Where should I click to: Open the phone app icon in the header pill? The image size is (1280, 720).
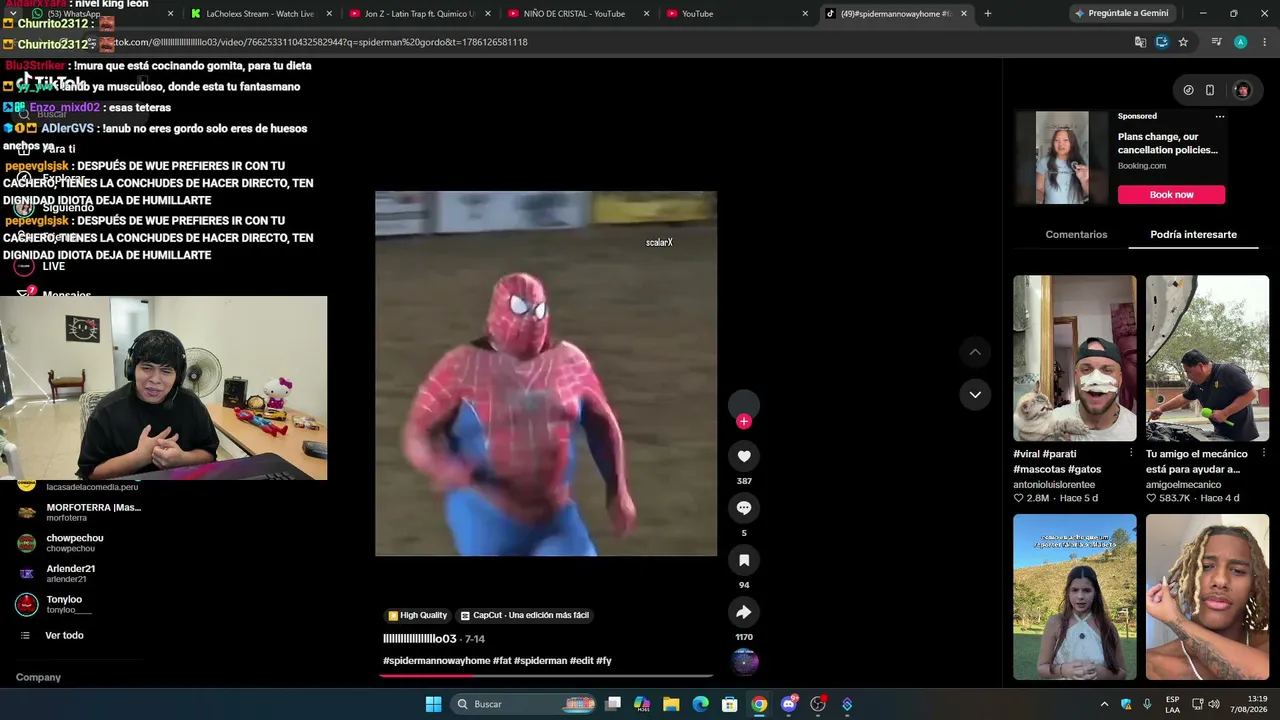tap(1210, 90)
